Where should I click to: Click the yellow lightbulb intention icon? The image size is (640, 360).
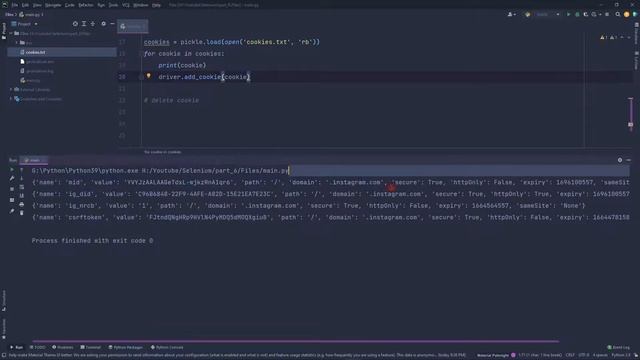click(149, 76)
